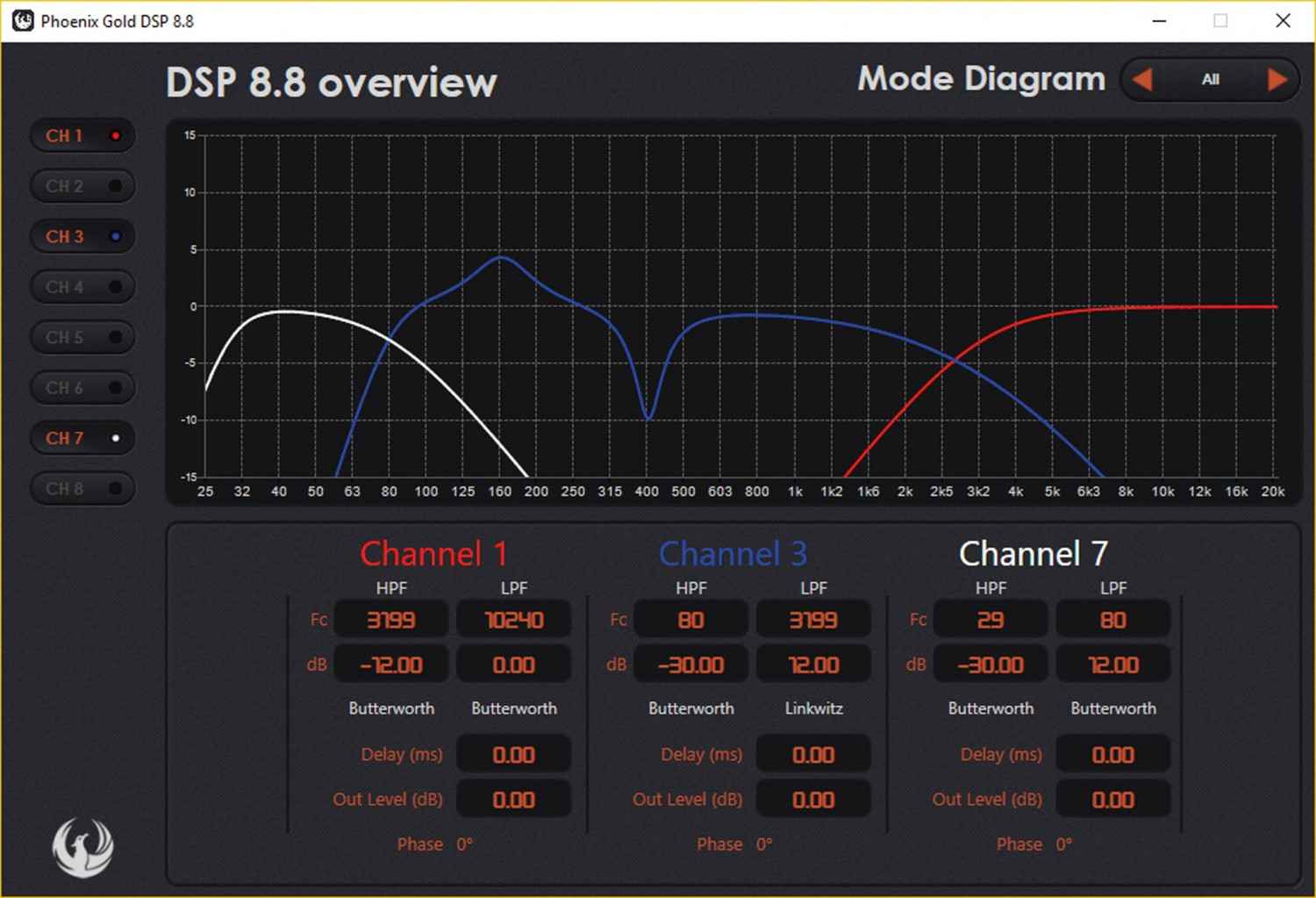The width and height of the screenshot is (1316, 898).
Task: Click the right orange arrow in Mode Diagram
Action: click(1277, 80)
